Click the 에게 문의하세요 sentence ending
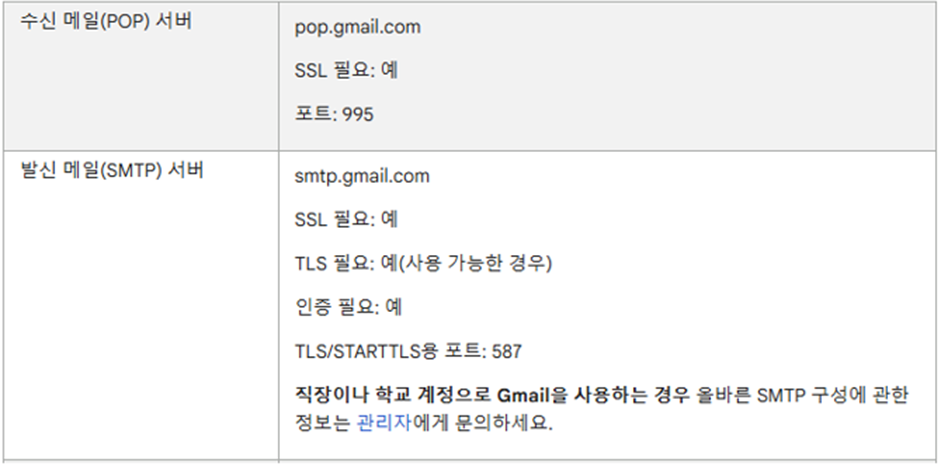 point(481,423)
